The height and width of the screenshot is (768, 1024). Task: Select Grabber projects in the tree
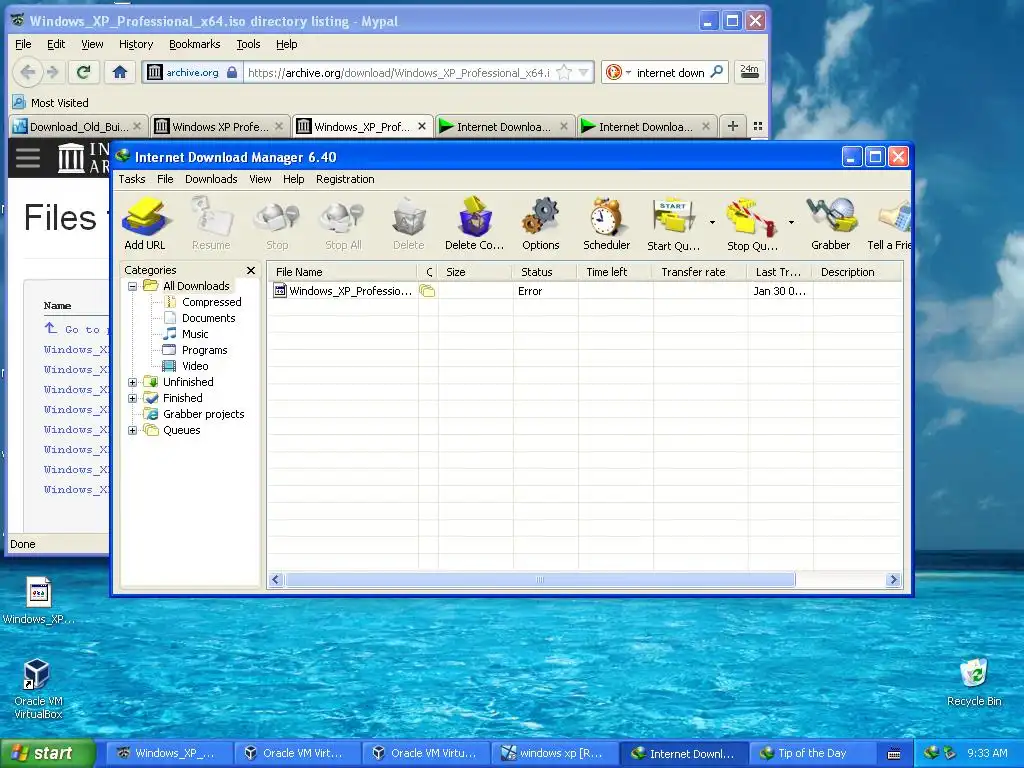[203, 414]
